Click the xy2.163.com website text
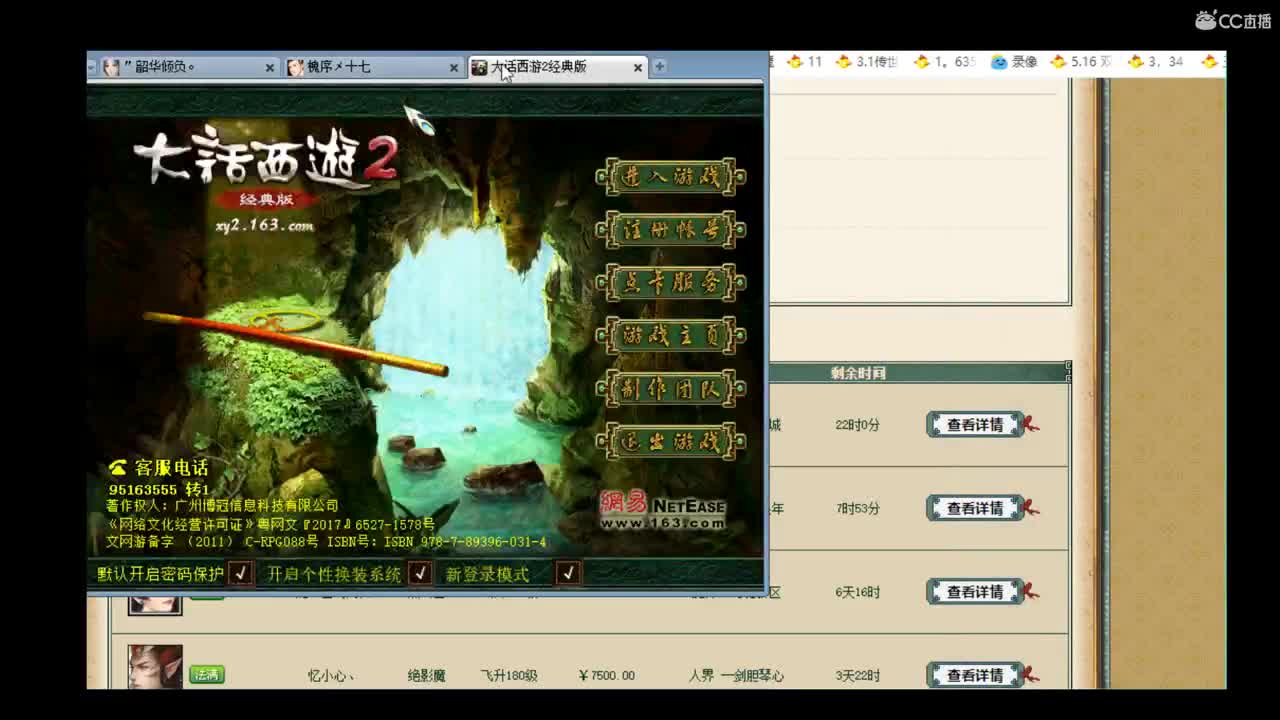This screenshot has height=720, width=1280. [x=264, y=226]
